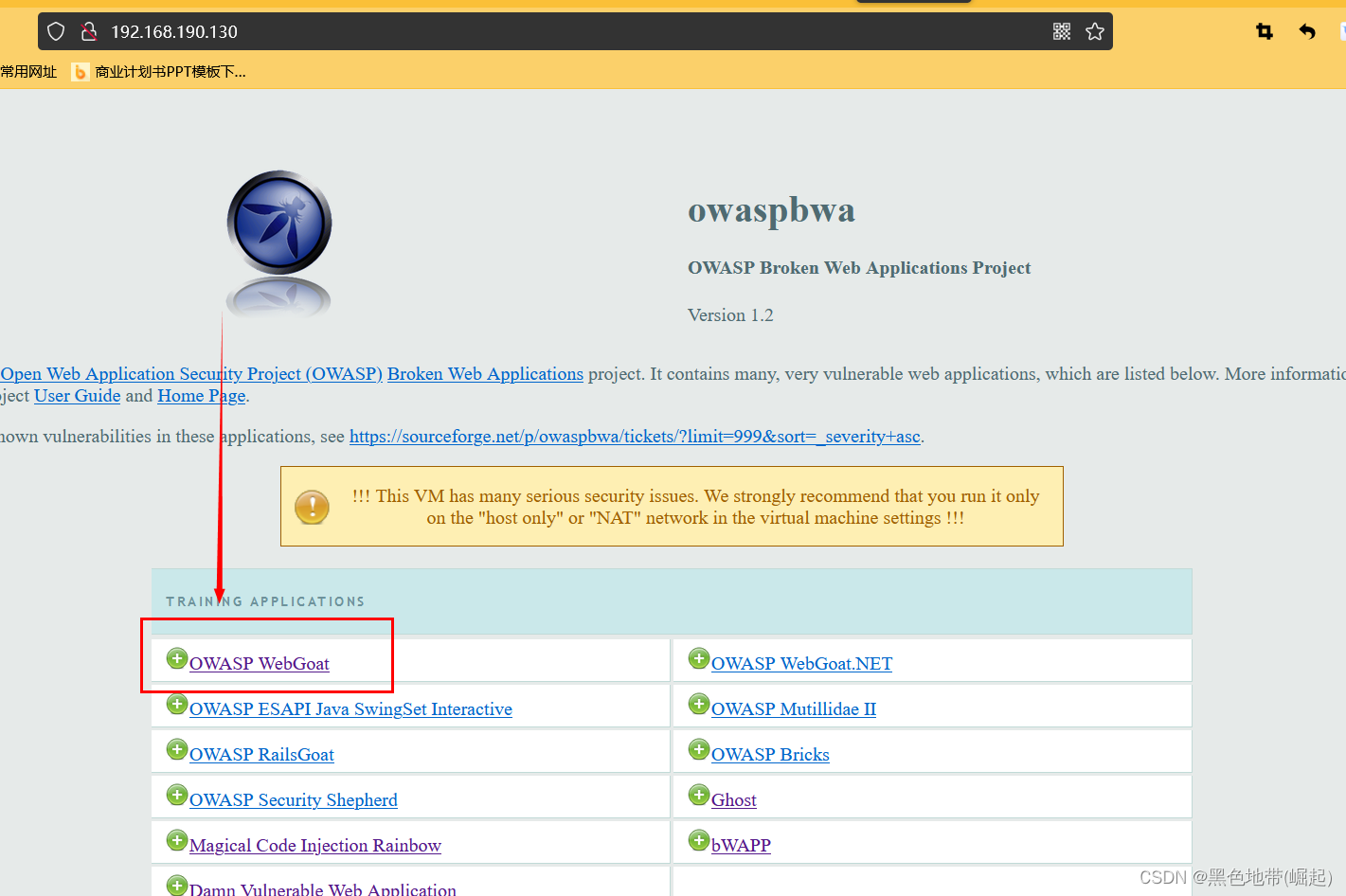
Task: Expand the bWAPP plus icon
Action: pos(699,840)
